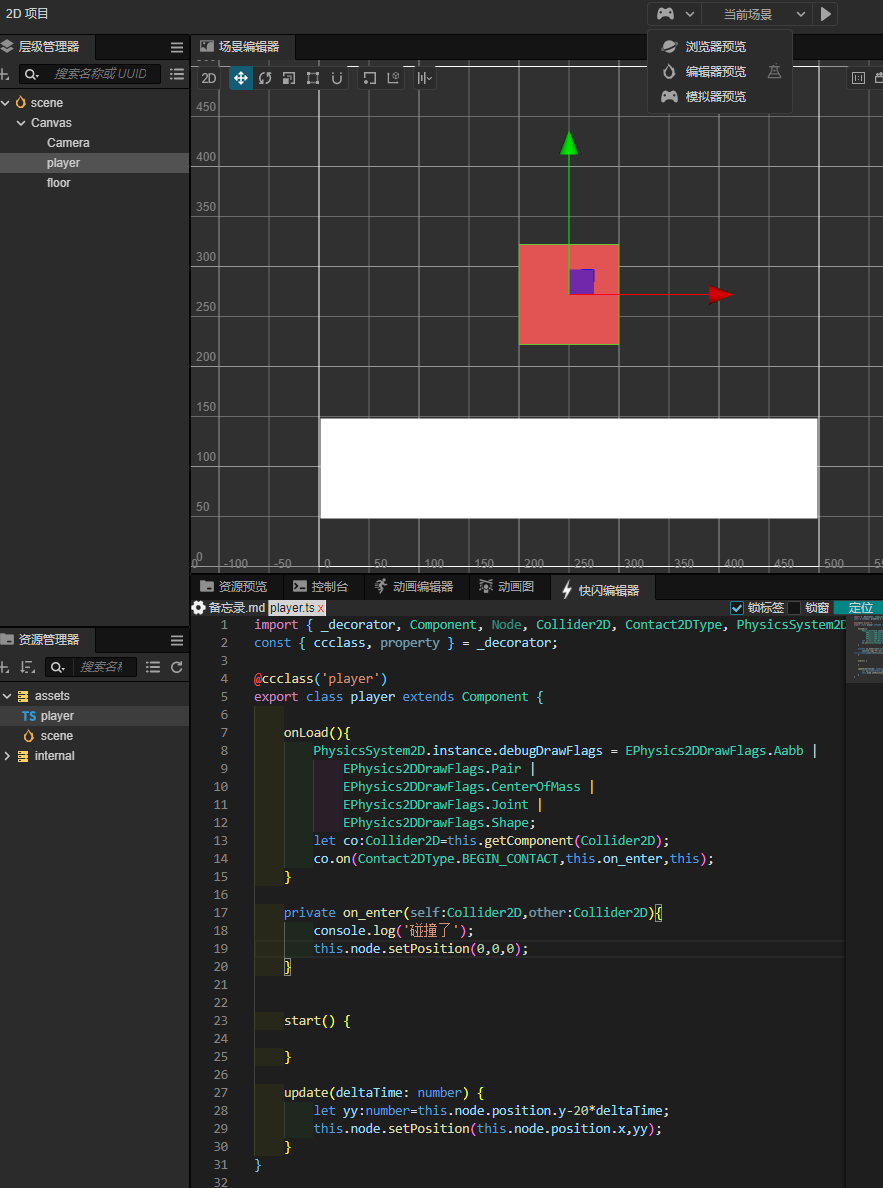Toggle the snap magnet tool
The image size is (883, 1188).
(x=337, y=78)
